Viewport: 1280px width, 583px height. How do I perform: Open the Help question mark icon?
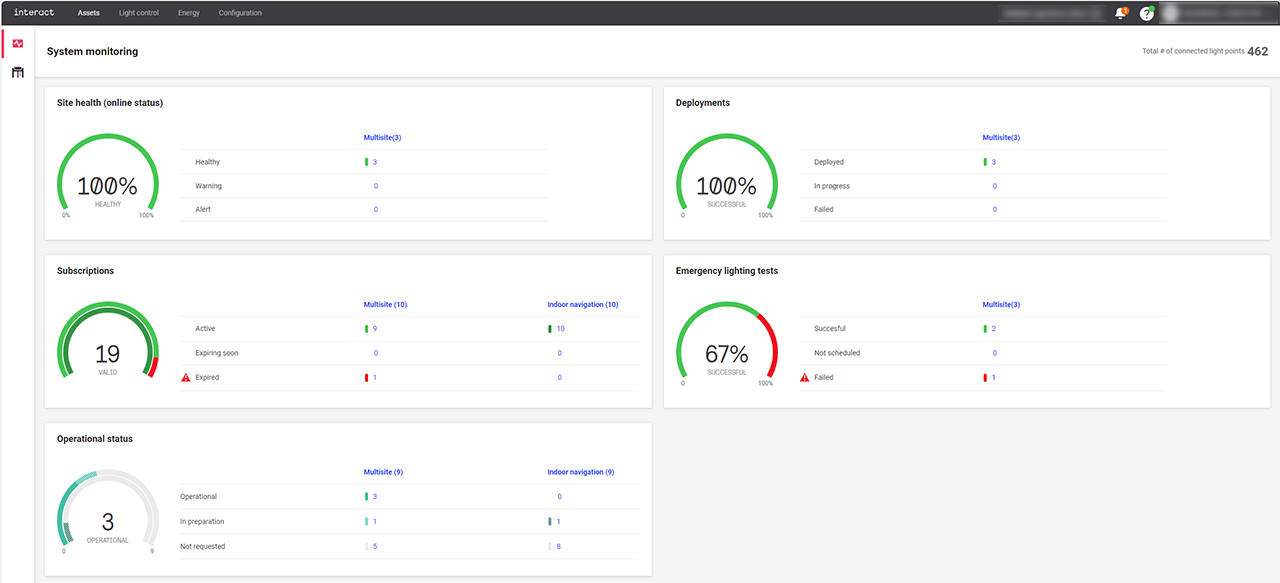coord(1146,13)
